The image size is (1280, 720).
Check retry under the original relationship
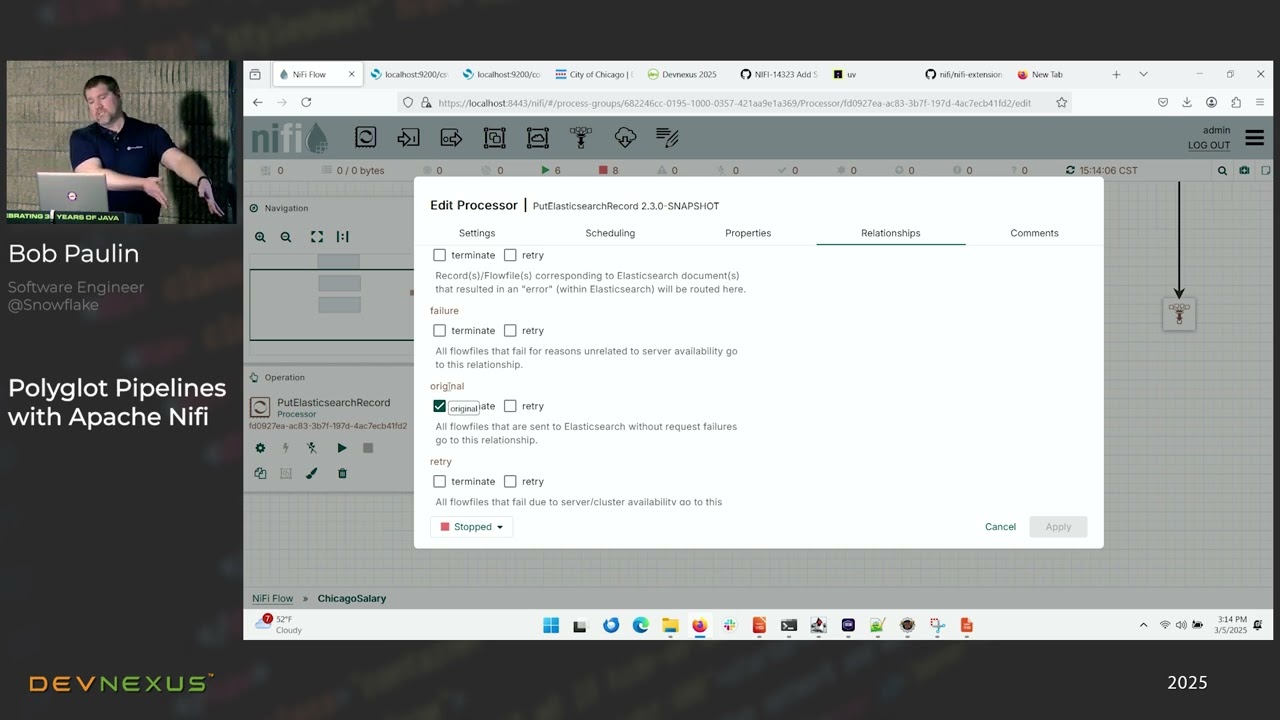[510, 406]
